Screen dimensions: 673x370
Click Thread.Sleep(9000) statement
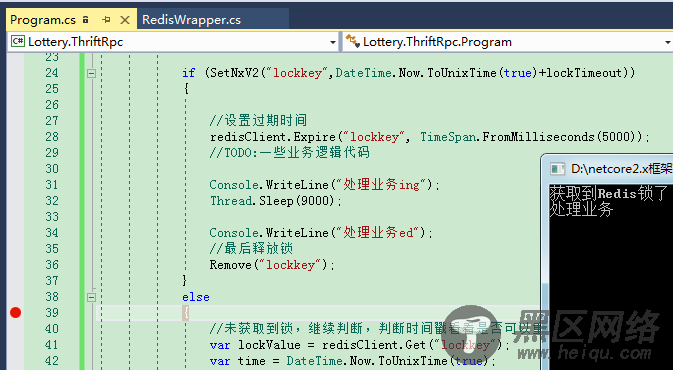(276, 201)
